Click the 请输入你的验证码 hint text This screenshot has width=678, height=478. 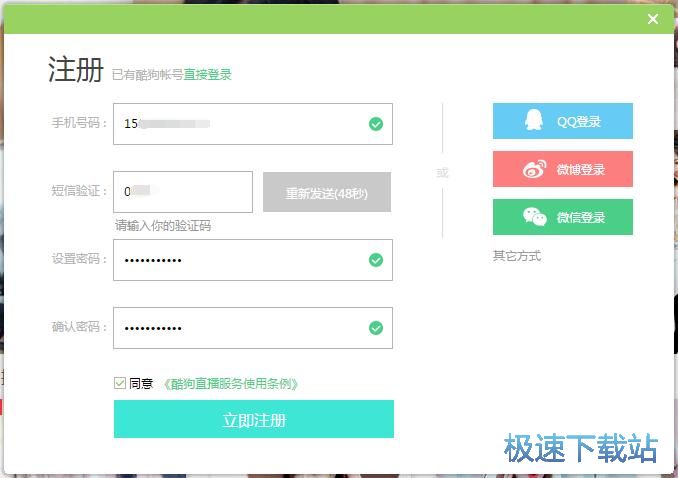(x=163, y=225)
